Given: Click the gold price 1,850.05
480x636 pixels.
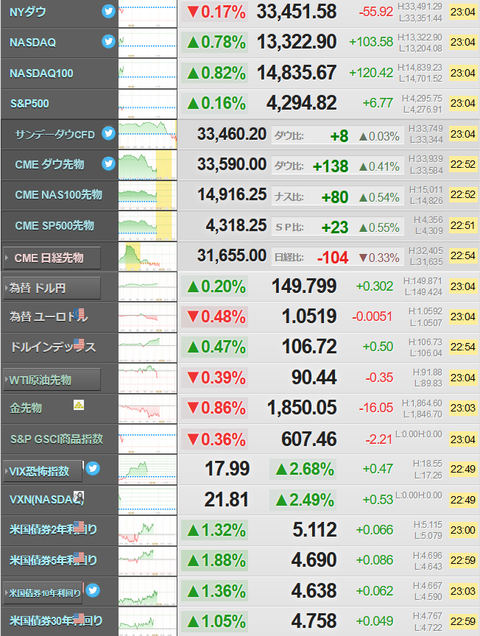Looking at the screenshot, I should [x=302, y=408].
